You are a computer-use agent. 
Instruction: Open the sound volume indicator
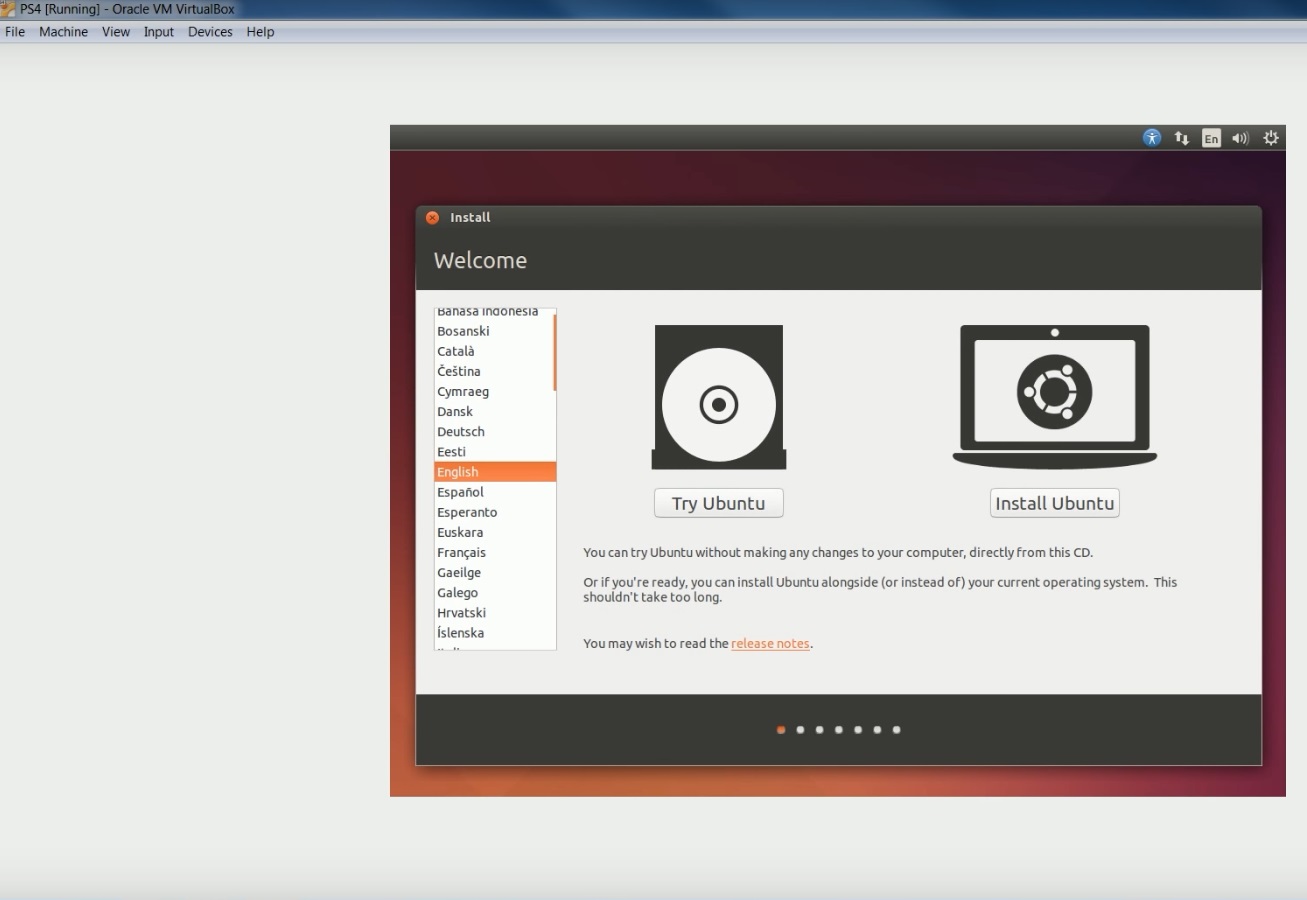pos(1241,138)
